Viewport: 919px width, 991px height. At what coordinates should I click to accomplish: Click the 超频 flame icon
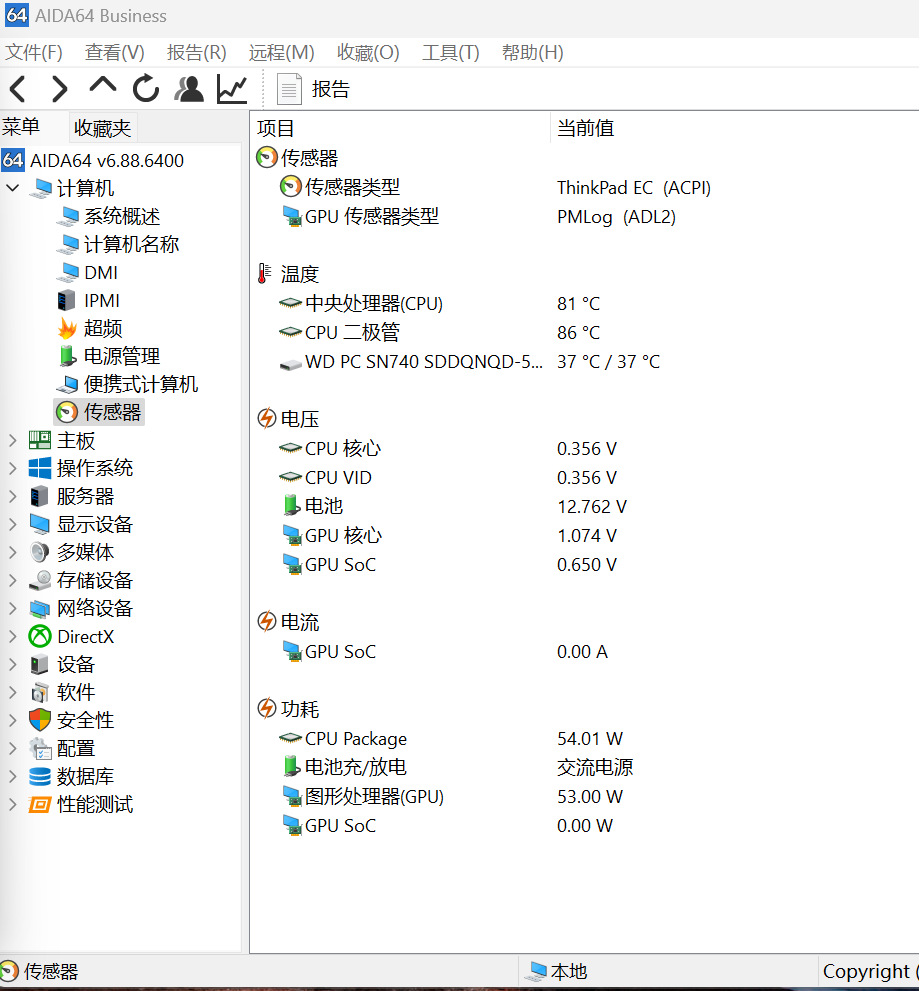[x=66, y=329]
